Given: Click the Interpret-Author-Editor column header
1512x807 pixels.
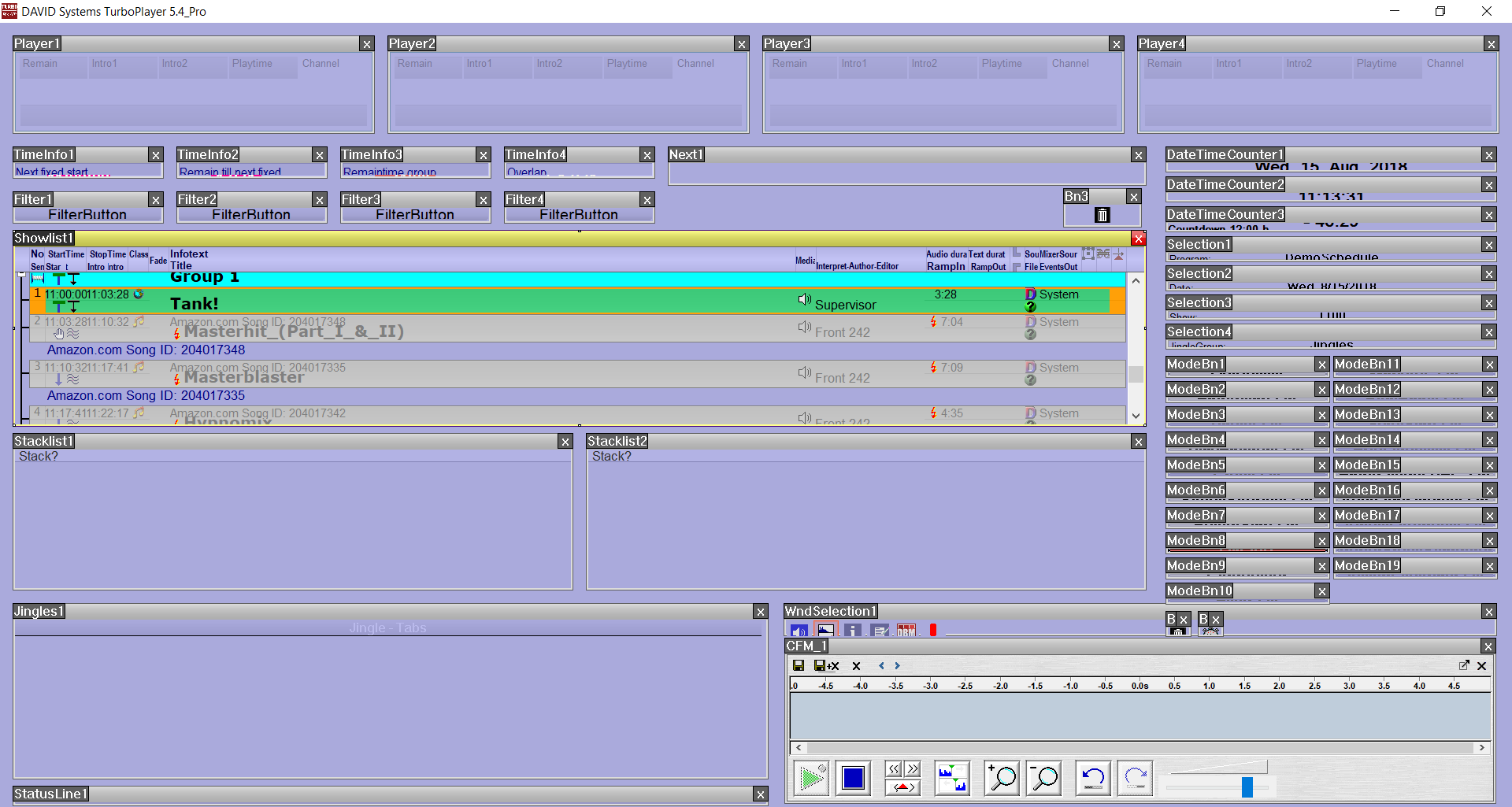Looking at the screenshot, I should pos(857,266).
